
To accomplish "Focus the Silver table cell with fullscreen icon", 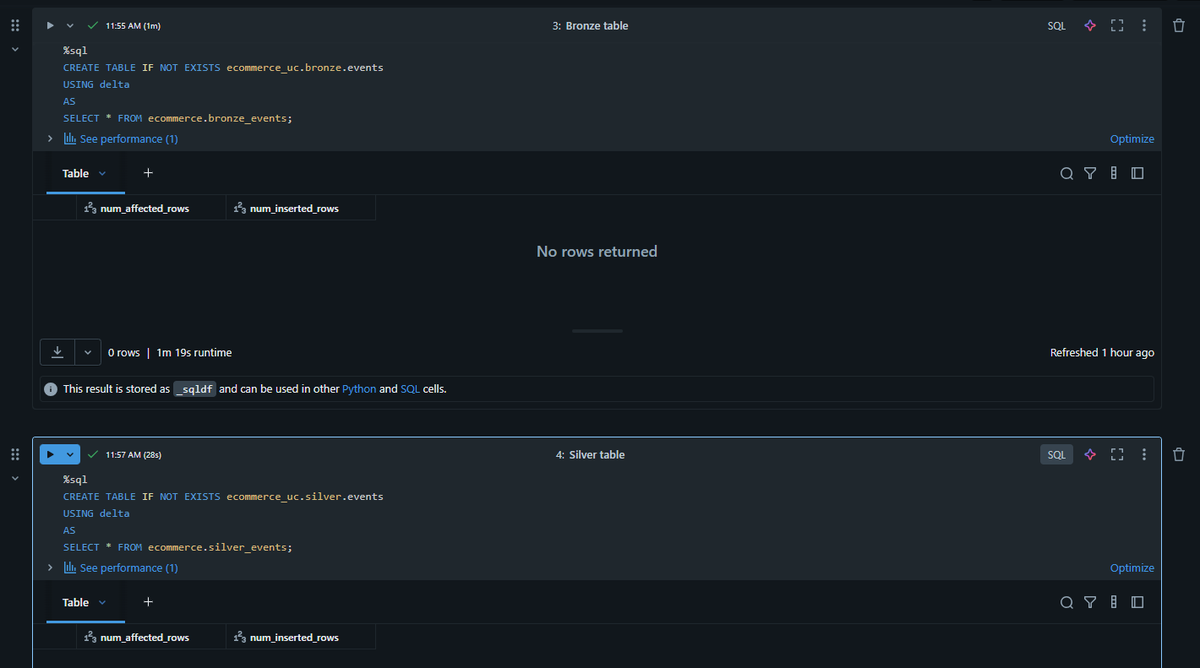I will [1117, 454].
